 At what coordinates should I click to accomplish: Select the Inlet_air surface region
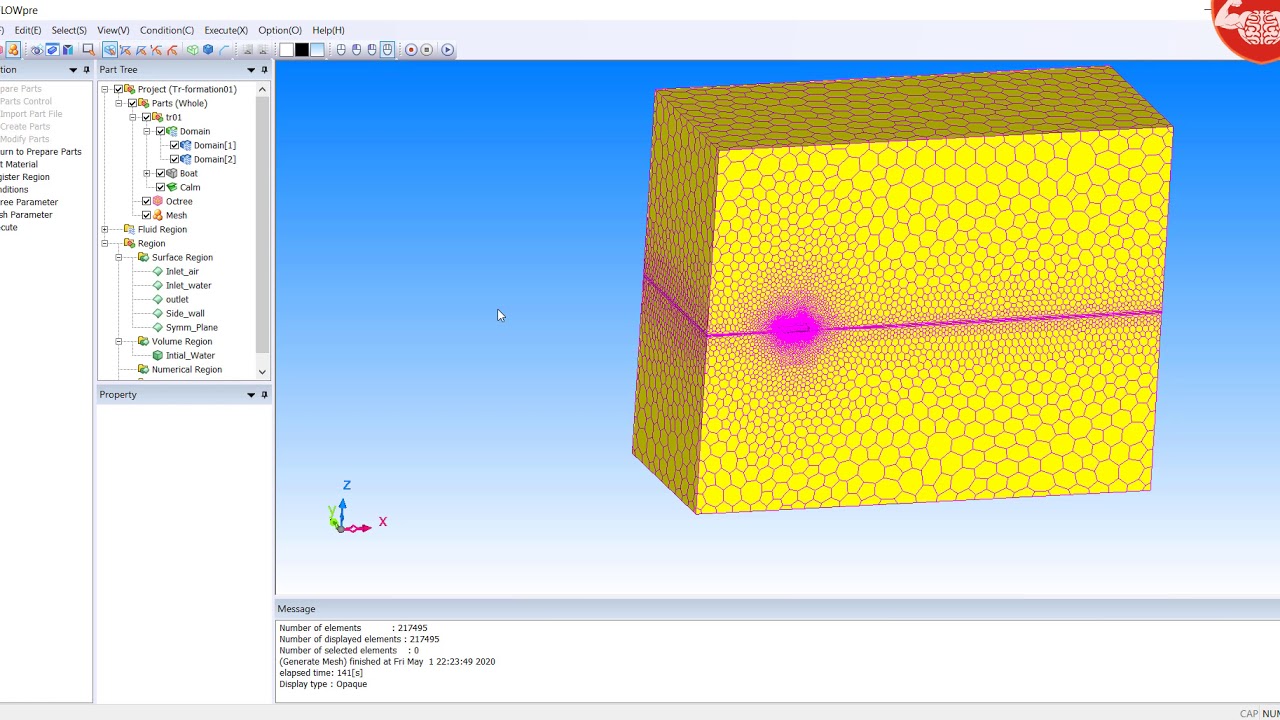182,271
